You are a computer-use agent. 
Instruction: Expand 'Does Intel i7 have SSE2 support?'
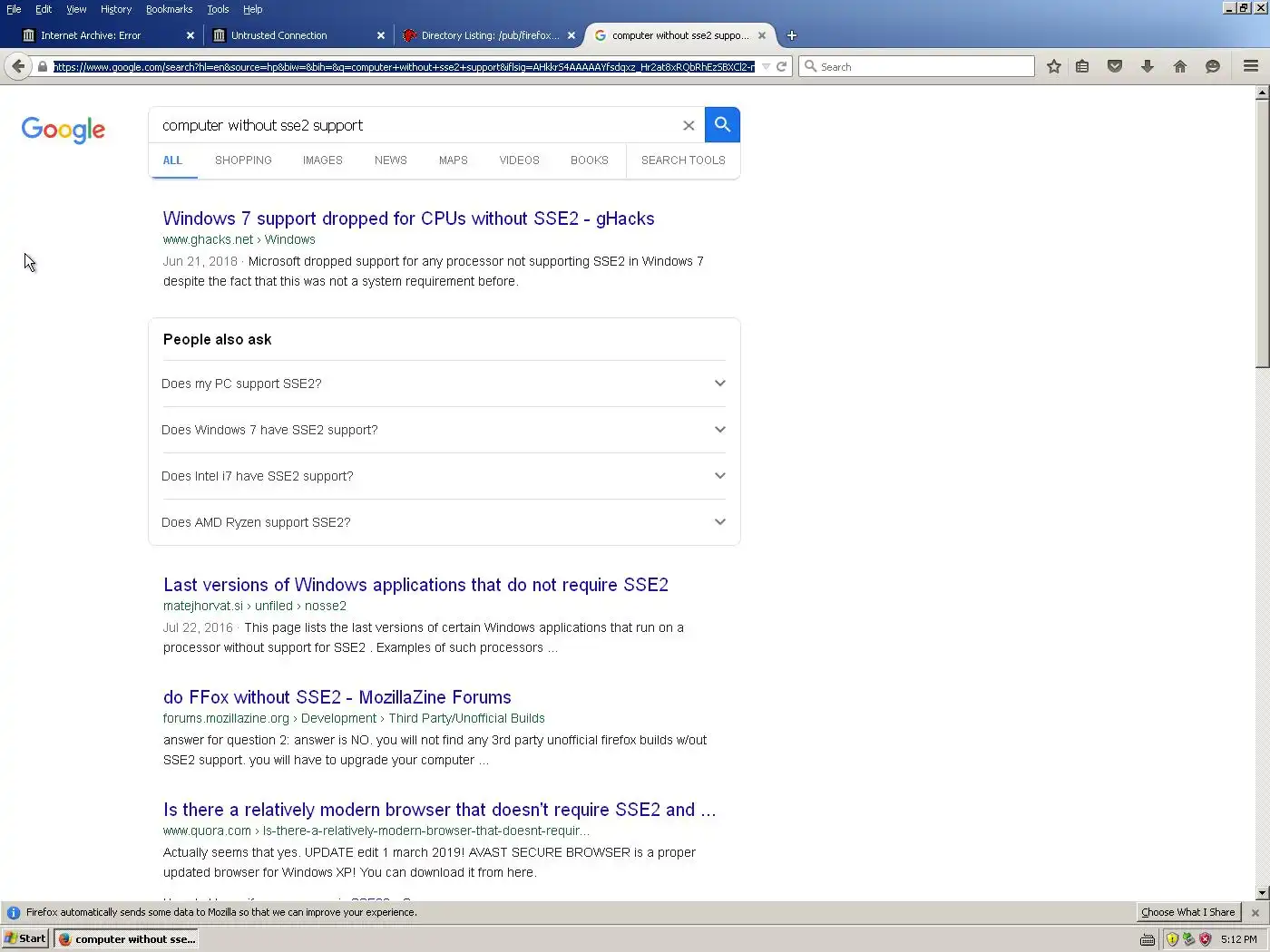[x=444, y=476]
